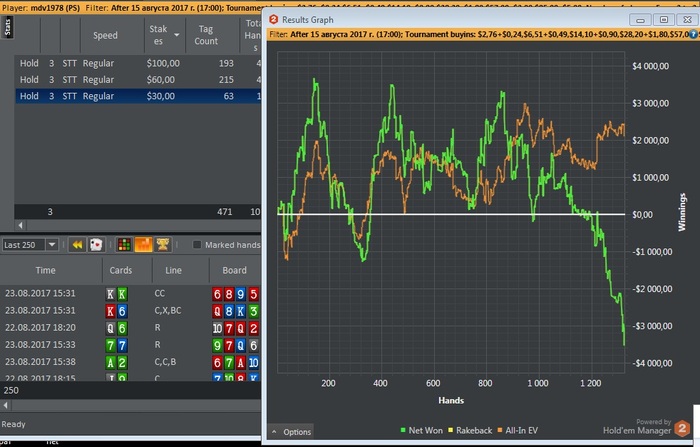Viewport: 700px width, 447px height.
Task: Click the Last 250 input field
Action: [23, 245]
